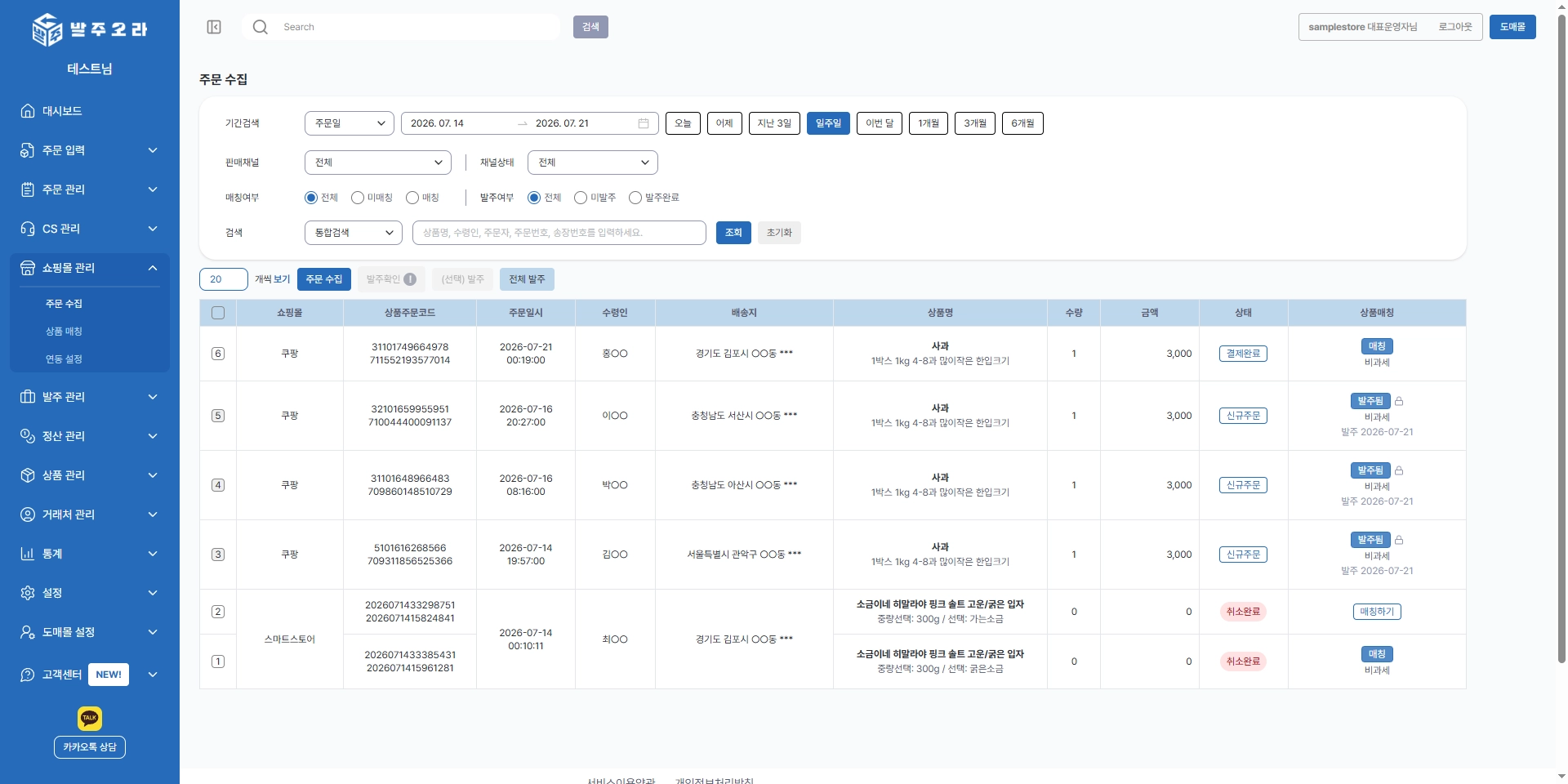Expand the 주문 입력 menu chevron
This screenshot has width=1568, height=784.
click(153, 150)
